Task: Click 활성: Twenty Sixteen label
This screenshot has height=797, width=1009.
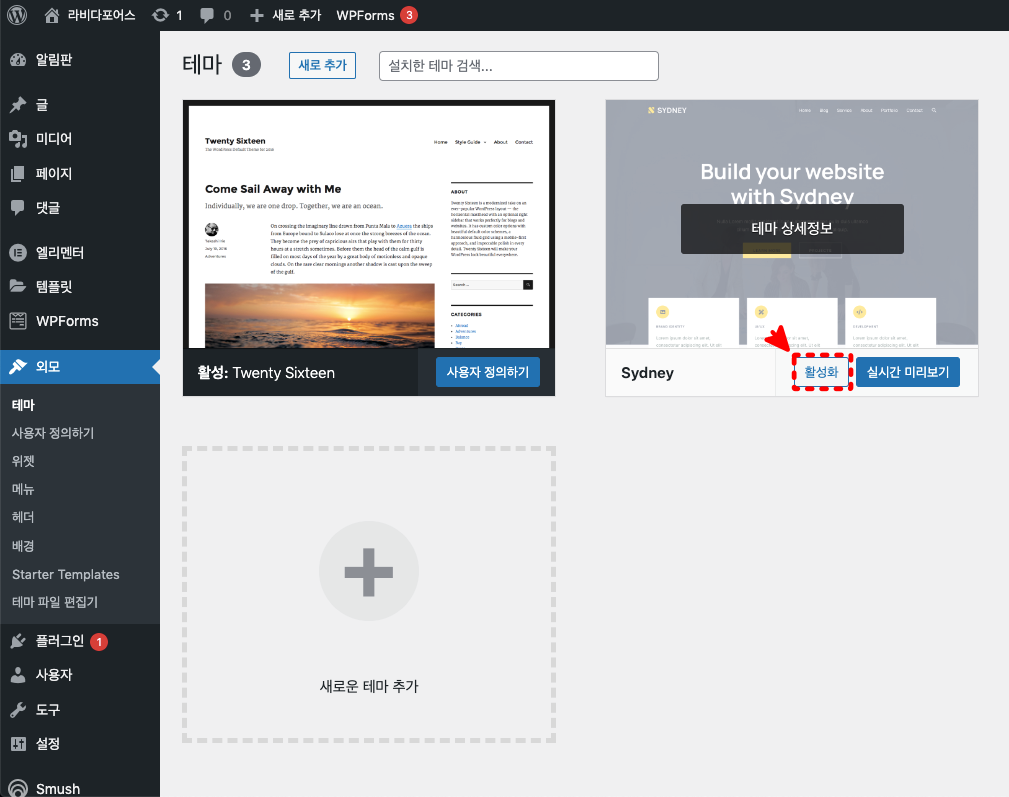Action: click(x=266, y=373)
